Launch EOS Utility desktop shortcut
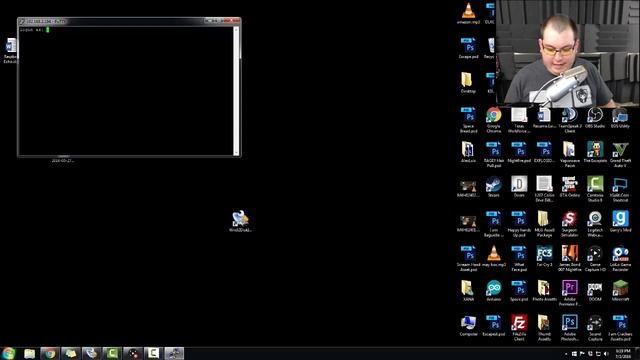This screenshot has width=640, height=360. coord(620,119)
